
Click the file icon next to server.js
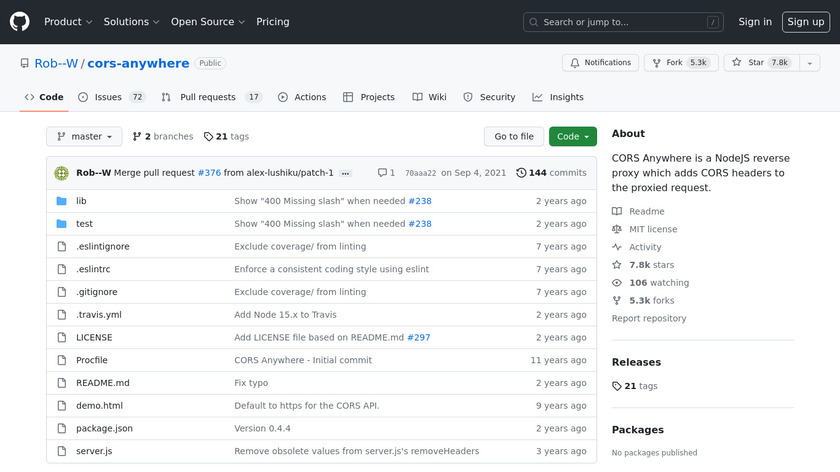tap(62, 451)
